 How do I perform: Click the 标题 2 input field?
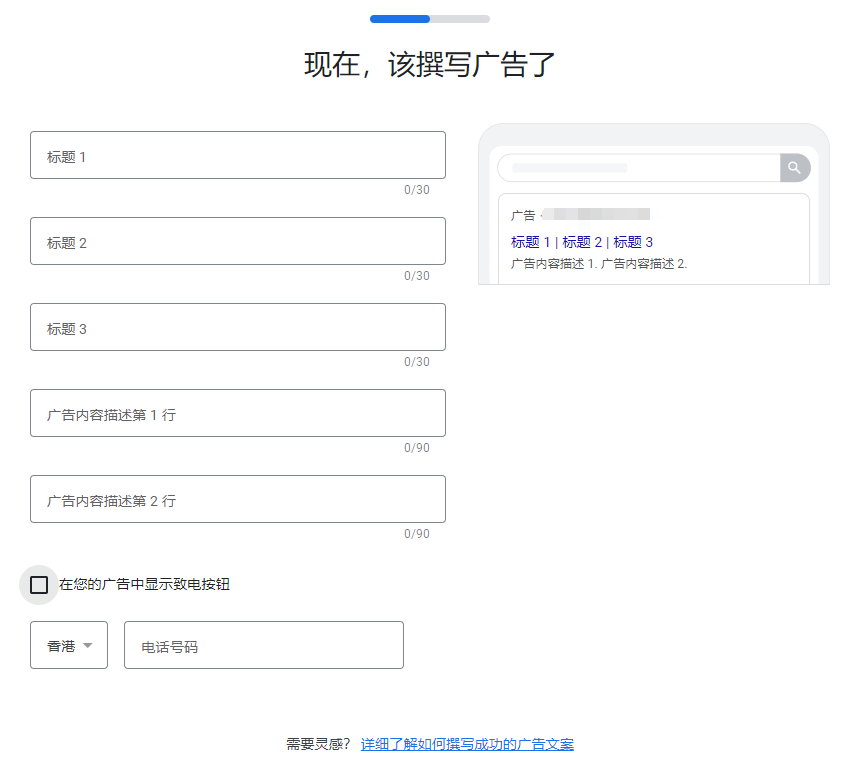[237, 241]
